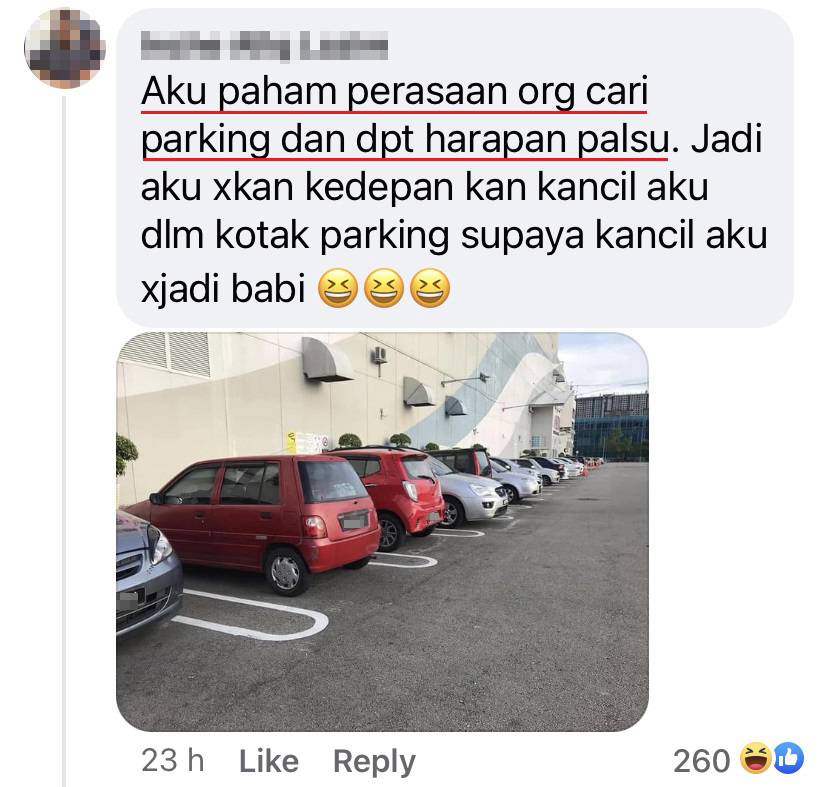
Task: Click the blue thumbs-up reaction icon
Action: tap(788, 758)
